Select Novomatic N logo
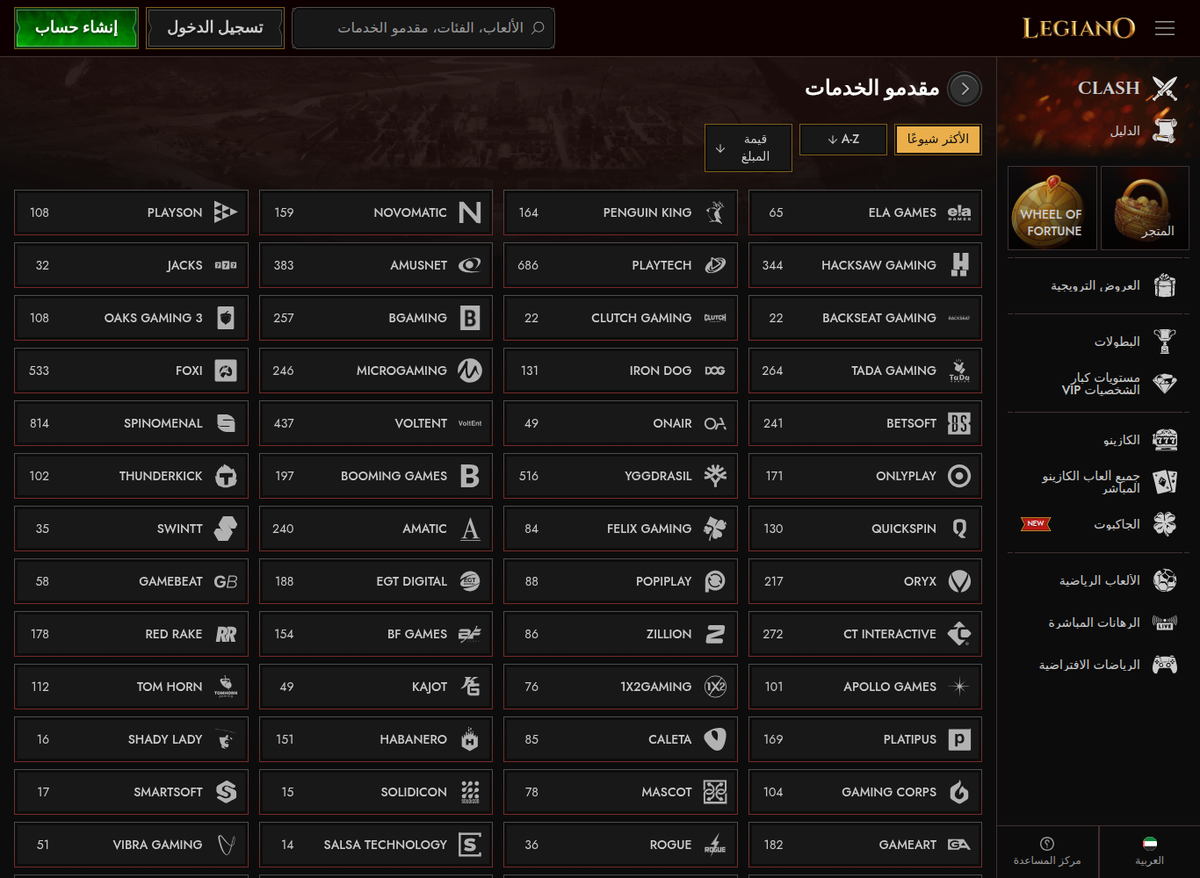The width and height of the screenshot is (1200, 878). tap(470, 213)
